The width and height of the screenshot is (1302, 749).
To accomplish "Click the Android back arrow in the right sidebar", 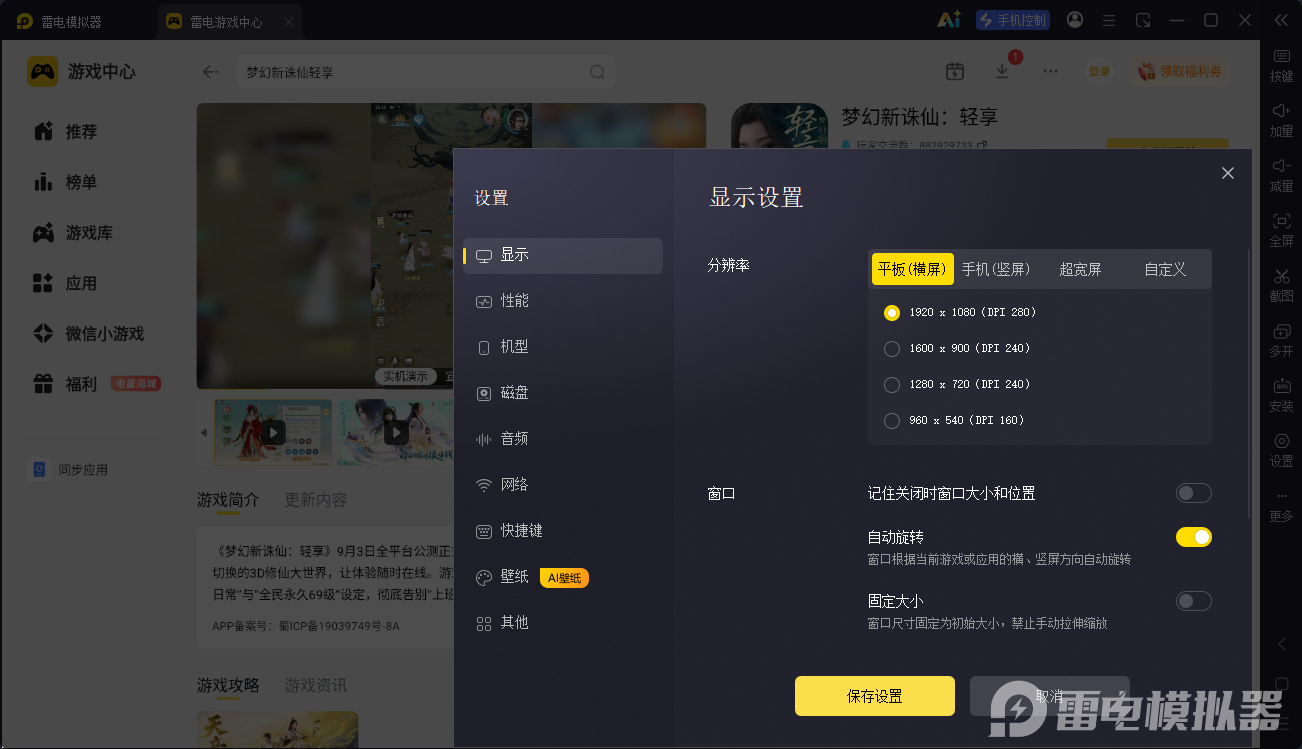I will (1282, 645).
